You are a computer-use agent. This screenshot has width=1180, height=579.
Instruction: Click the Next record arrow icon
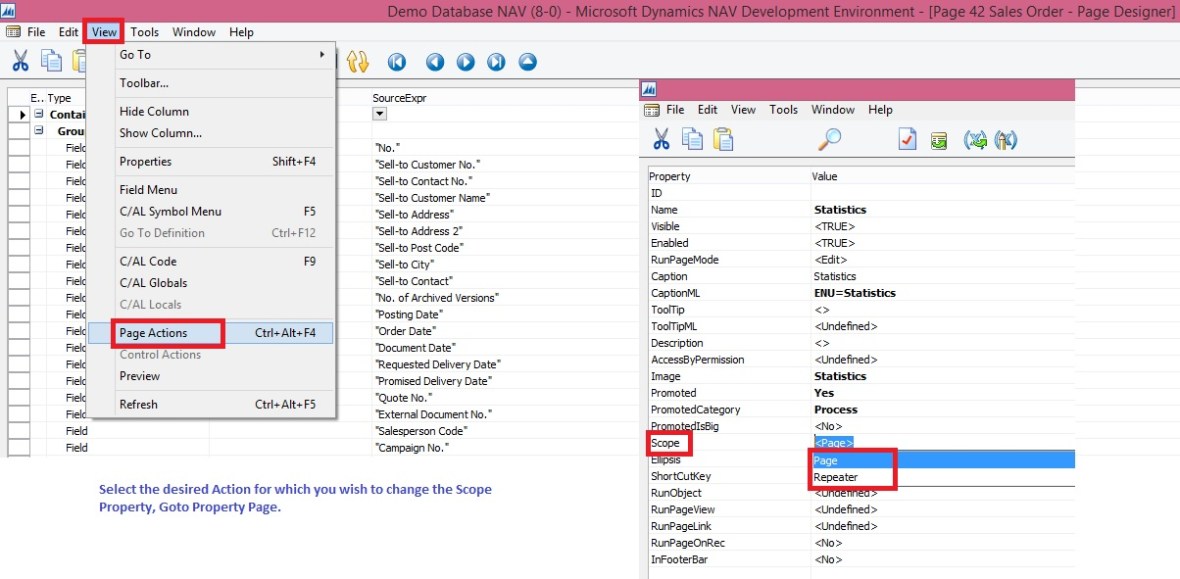tap(466, 62)
